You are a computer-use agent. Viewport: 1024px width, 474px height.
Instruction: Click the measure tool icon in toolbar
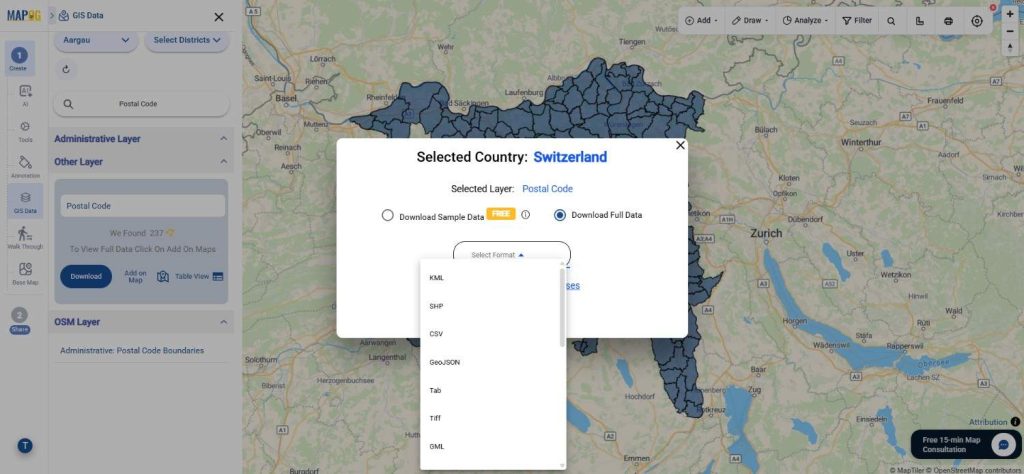pyautogui.click(x=920, y=21)
